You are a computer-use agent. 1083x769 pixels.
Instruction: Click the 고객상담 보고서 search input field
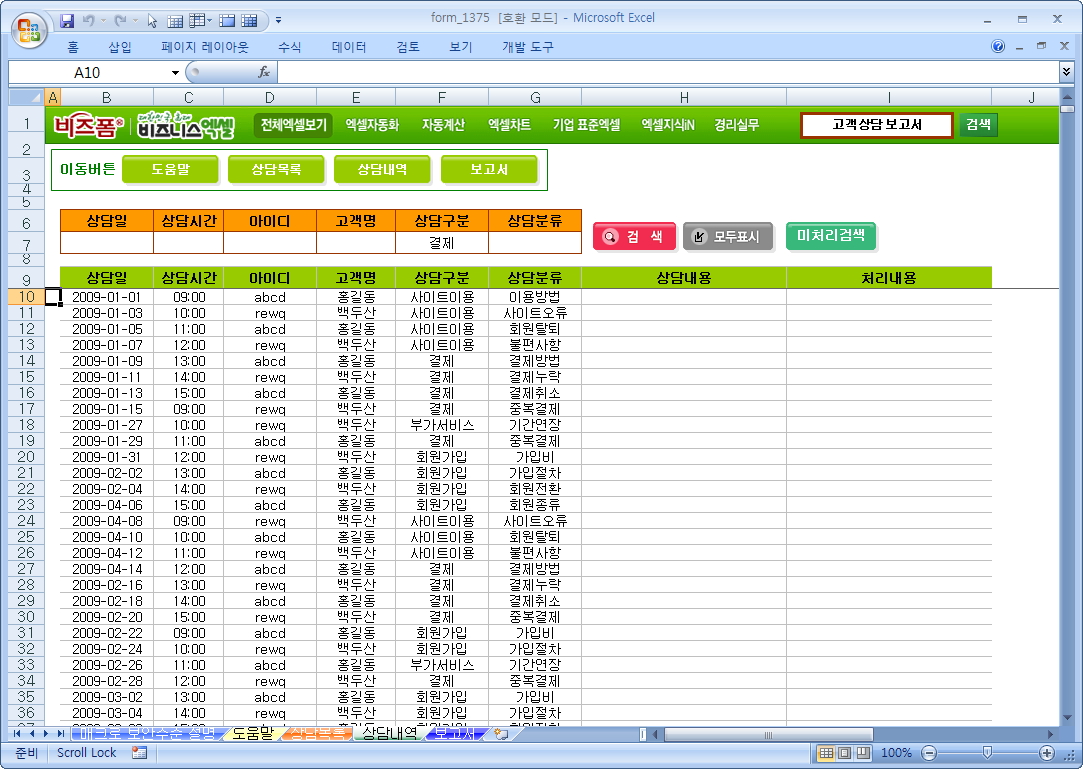click(876, 125)
